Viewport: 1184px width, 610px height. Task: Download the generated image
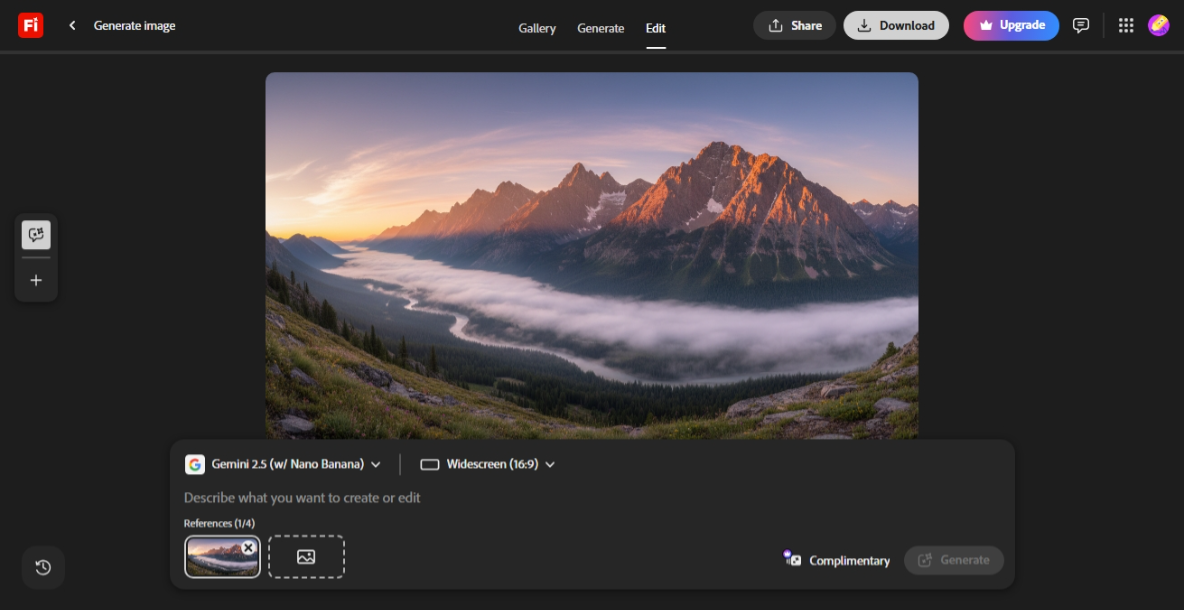(895, 26)
